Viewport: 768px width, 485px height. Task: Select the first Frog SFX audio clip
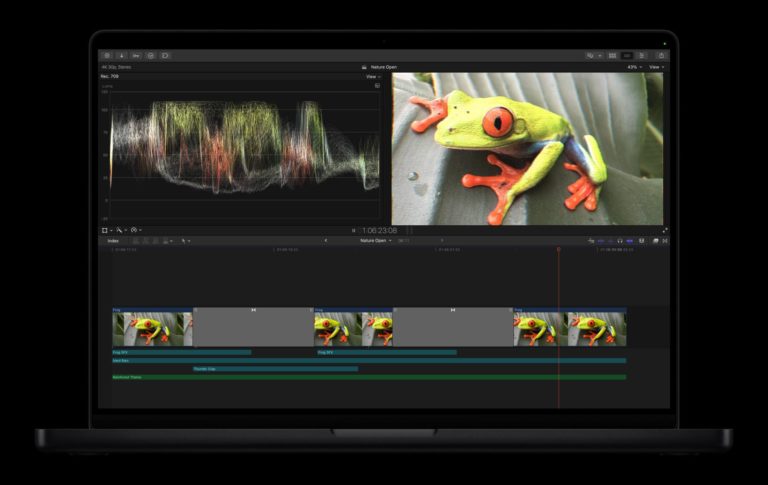coord(182,352)
